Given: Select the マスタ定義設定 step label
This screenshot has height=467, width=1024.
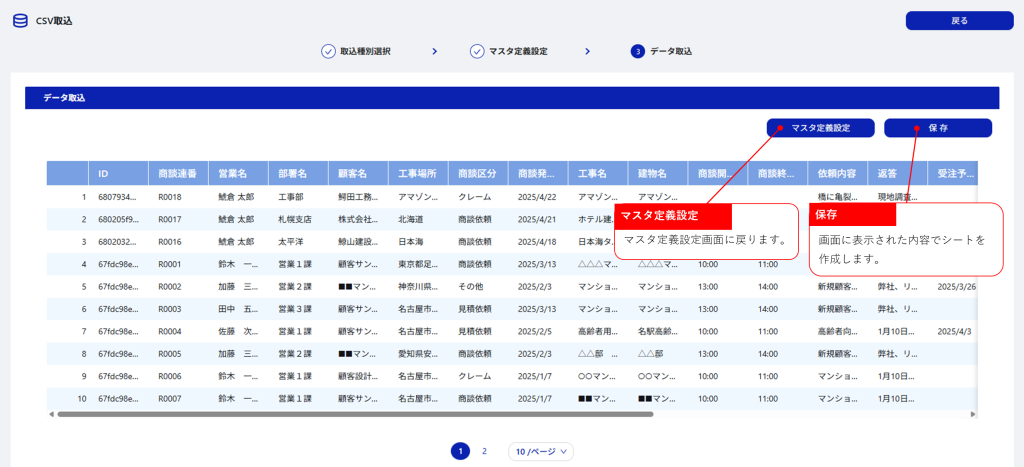Looking at the screenshot, I should click(x=518, y=52).
